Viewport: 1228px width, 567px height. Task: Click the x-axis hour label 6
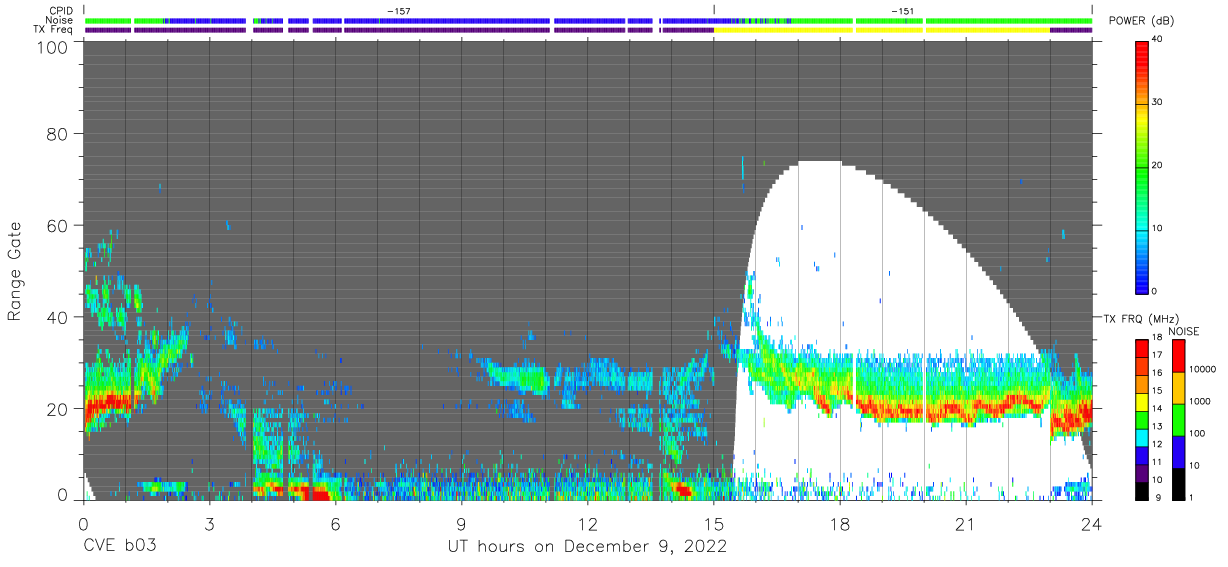pos(335,524)
